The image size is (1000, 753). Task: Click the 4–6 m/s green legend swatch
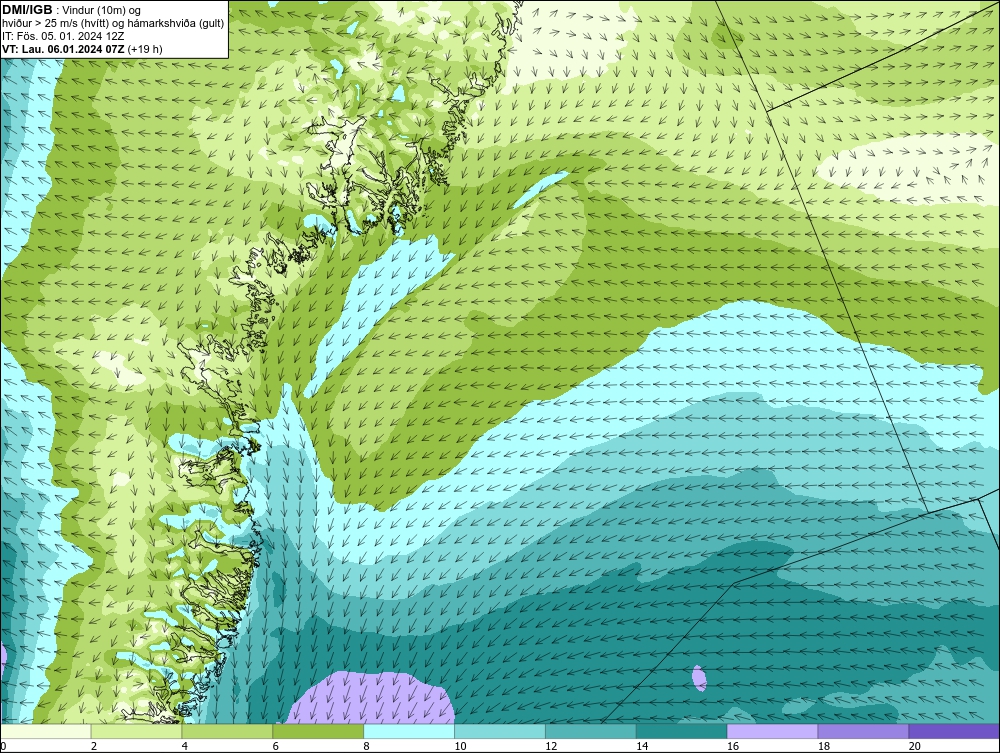click(227, 731)
